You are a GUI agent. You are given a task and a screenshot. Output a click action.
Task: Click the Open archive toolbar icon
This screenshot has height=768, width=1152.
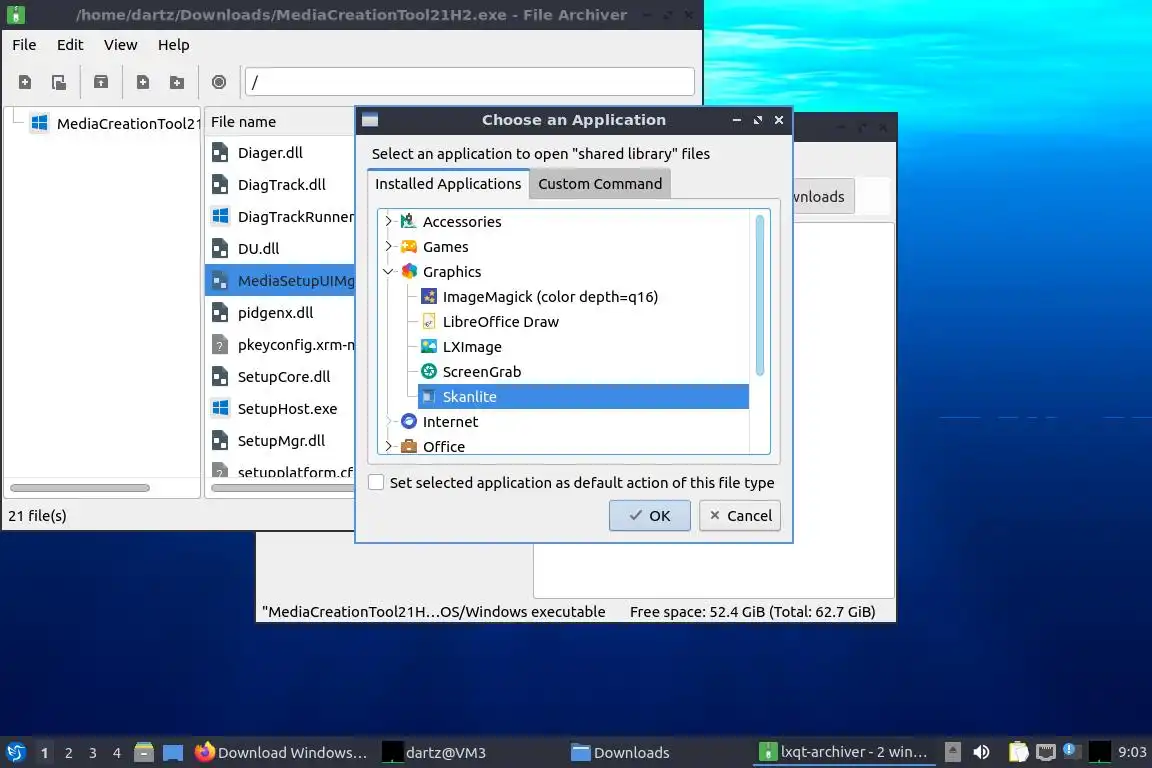pyautogui.click(x=59, y=82)
